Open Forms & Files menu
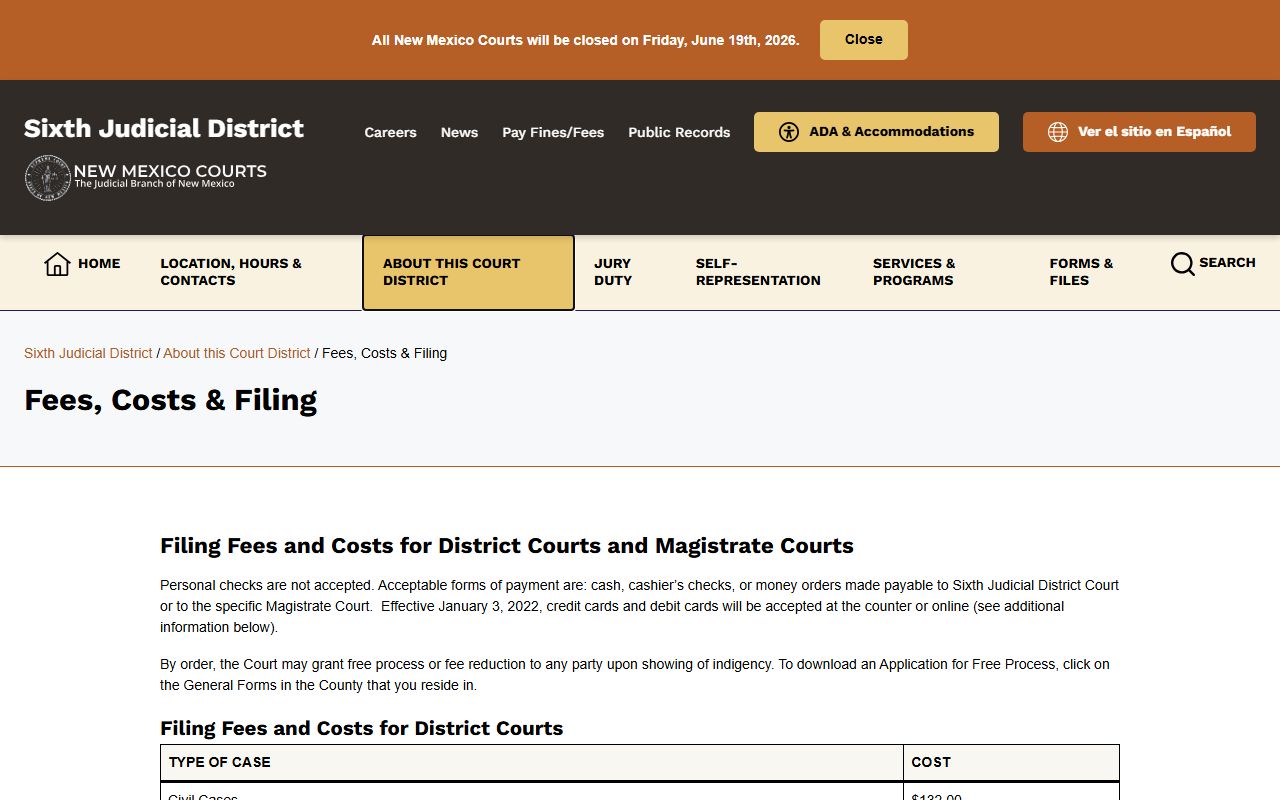 coord(1081,272)
